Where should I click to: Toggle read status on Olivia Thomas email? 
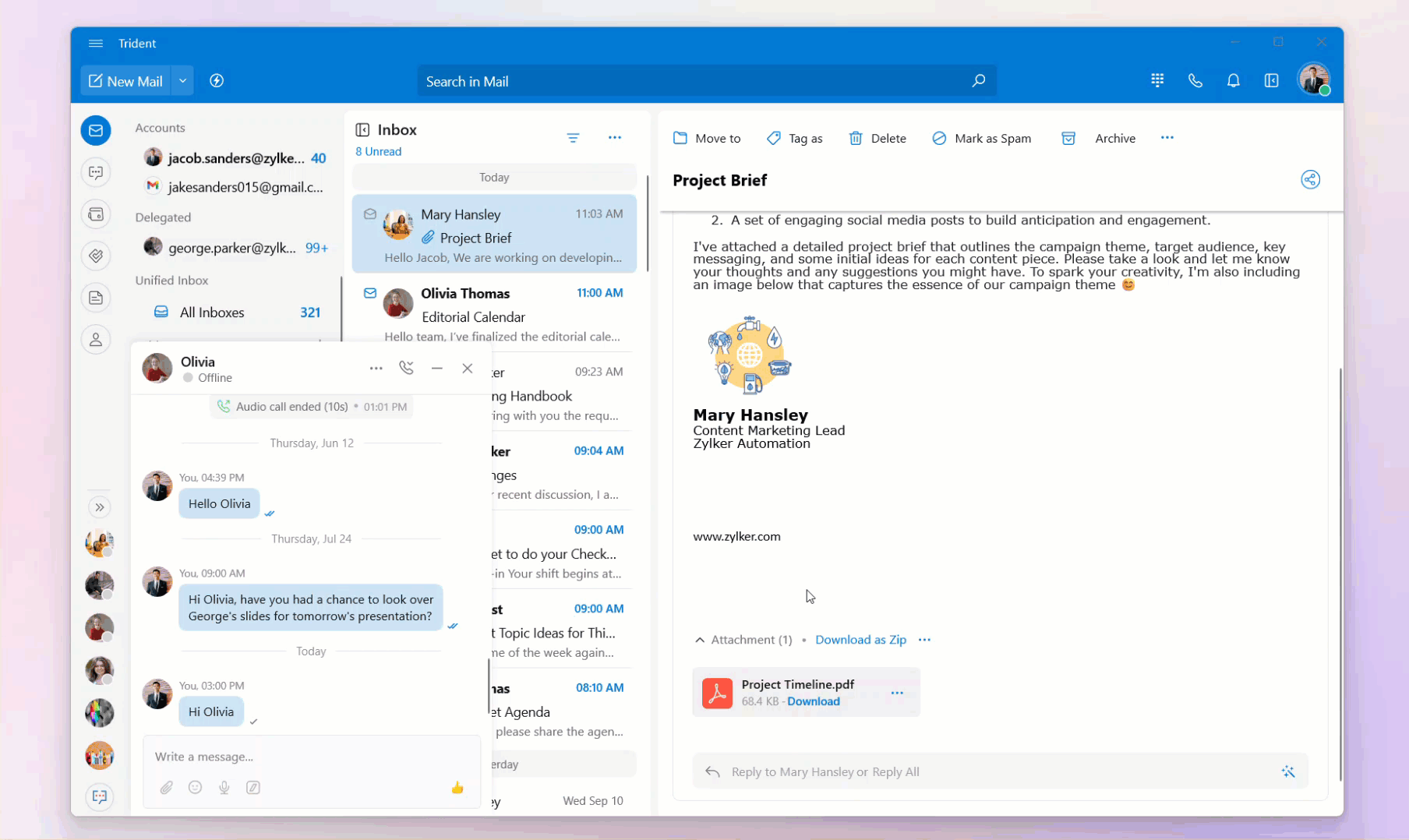[370, 293]
